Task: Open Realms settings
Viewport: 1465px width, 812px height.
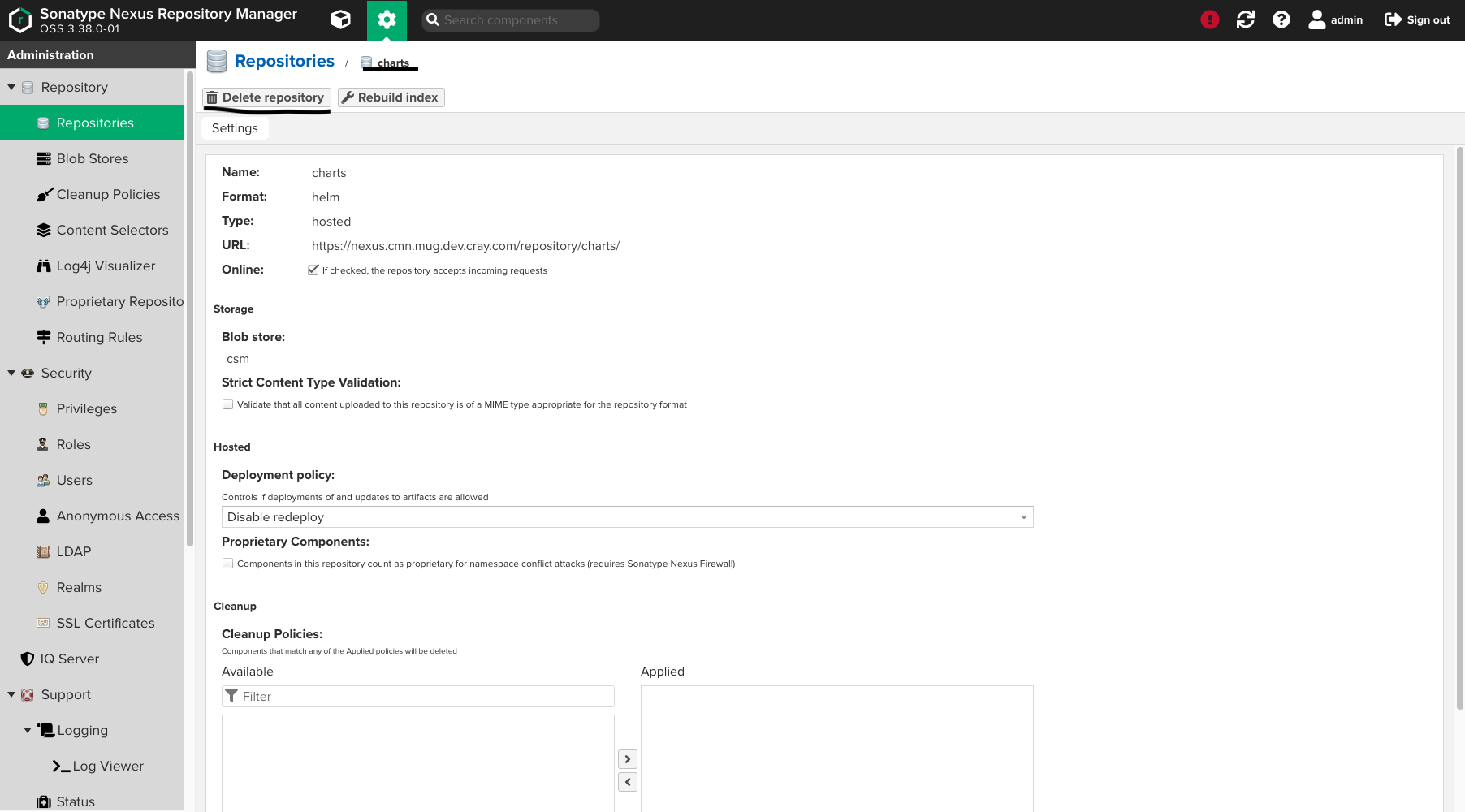Action: [x=92, y=587]
